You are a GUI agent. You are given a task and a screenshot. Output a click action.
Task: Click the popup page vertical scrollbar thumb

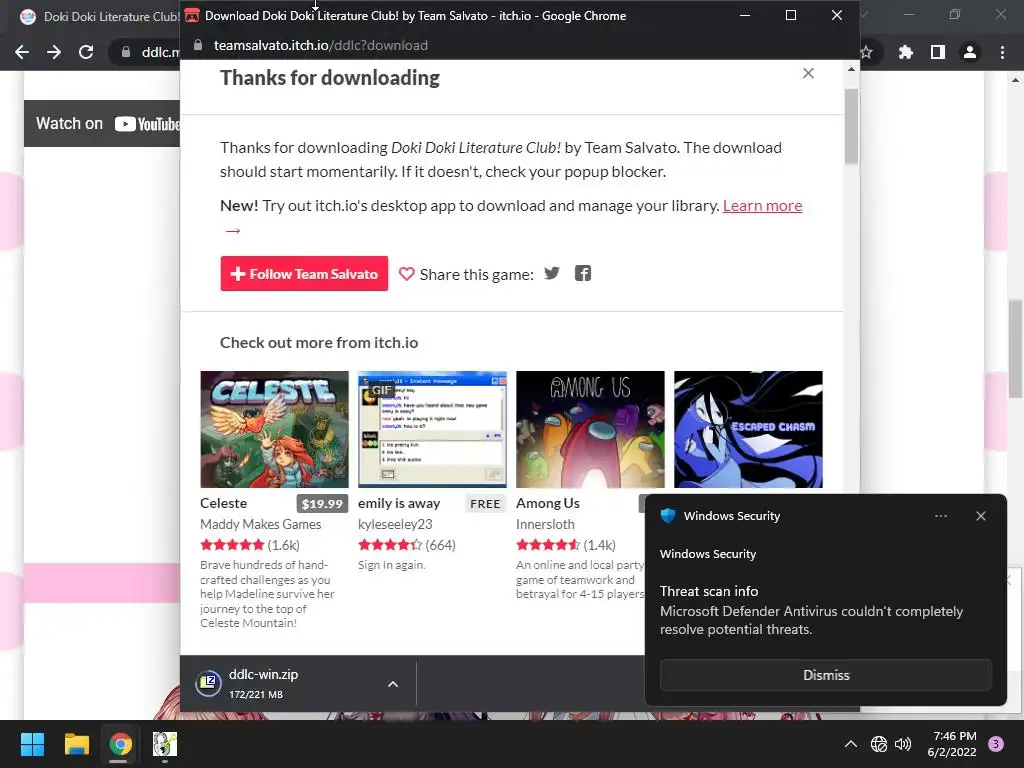(851, 125)
